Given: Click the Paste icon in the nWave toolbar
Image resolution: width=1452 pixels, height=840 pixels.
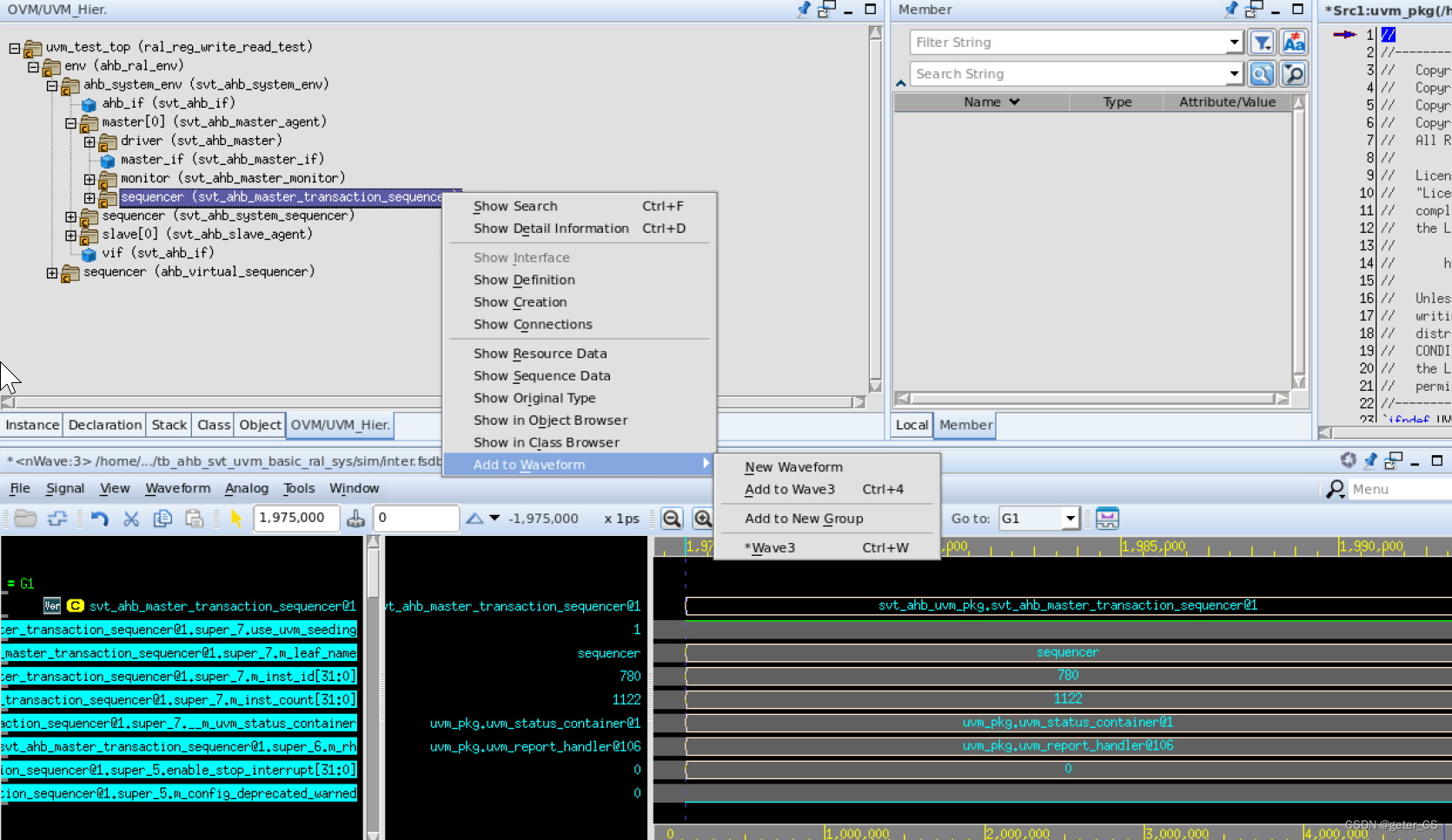Looking at the screenshot, I should [195, 519].
